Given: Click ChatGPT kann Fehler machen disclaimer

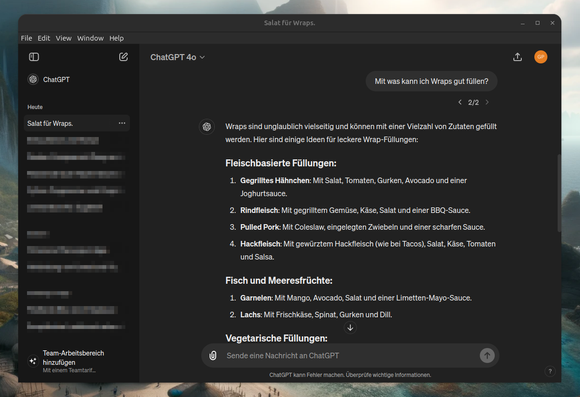Looking at the screenshot, I should point(350,375).
